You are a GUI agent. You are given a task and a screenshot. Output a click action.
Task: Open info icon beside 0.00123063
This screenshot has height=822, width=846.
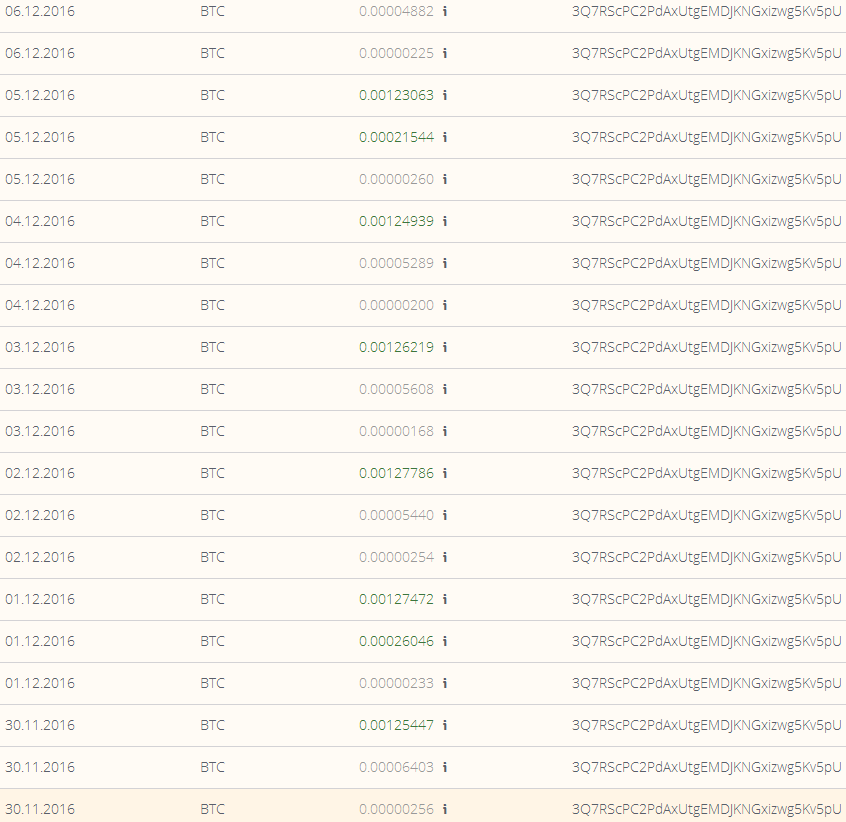coord(445,95)
